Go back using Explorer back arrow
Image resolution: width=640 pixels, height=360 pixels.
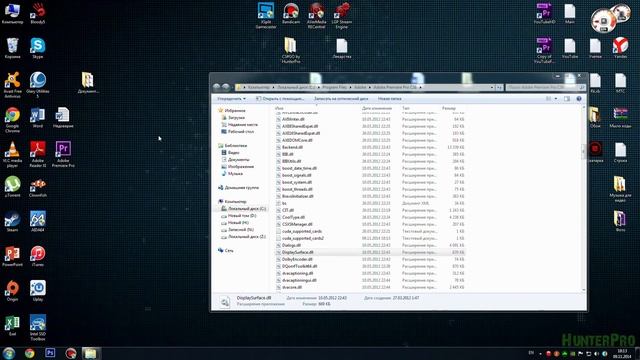217,87
